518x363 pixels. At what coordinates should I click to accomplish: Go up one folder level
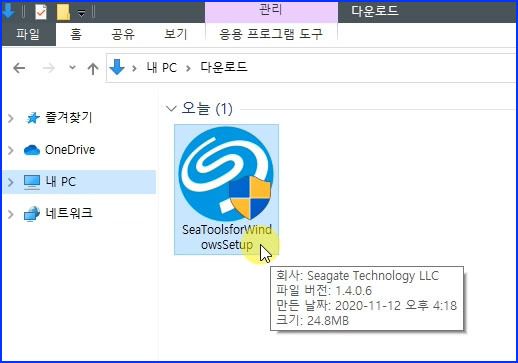(x=93, y=68)
